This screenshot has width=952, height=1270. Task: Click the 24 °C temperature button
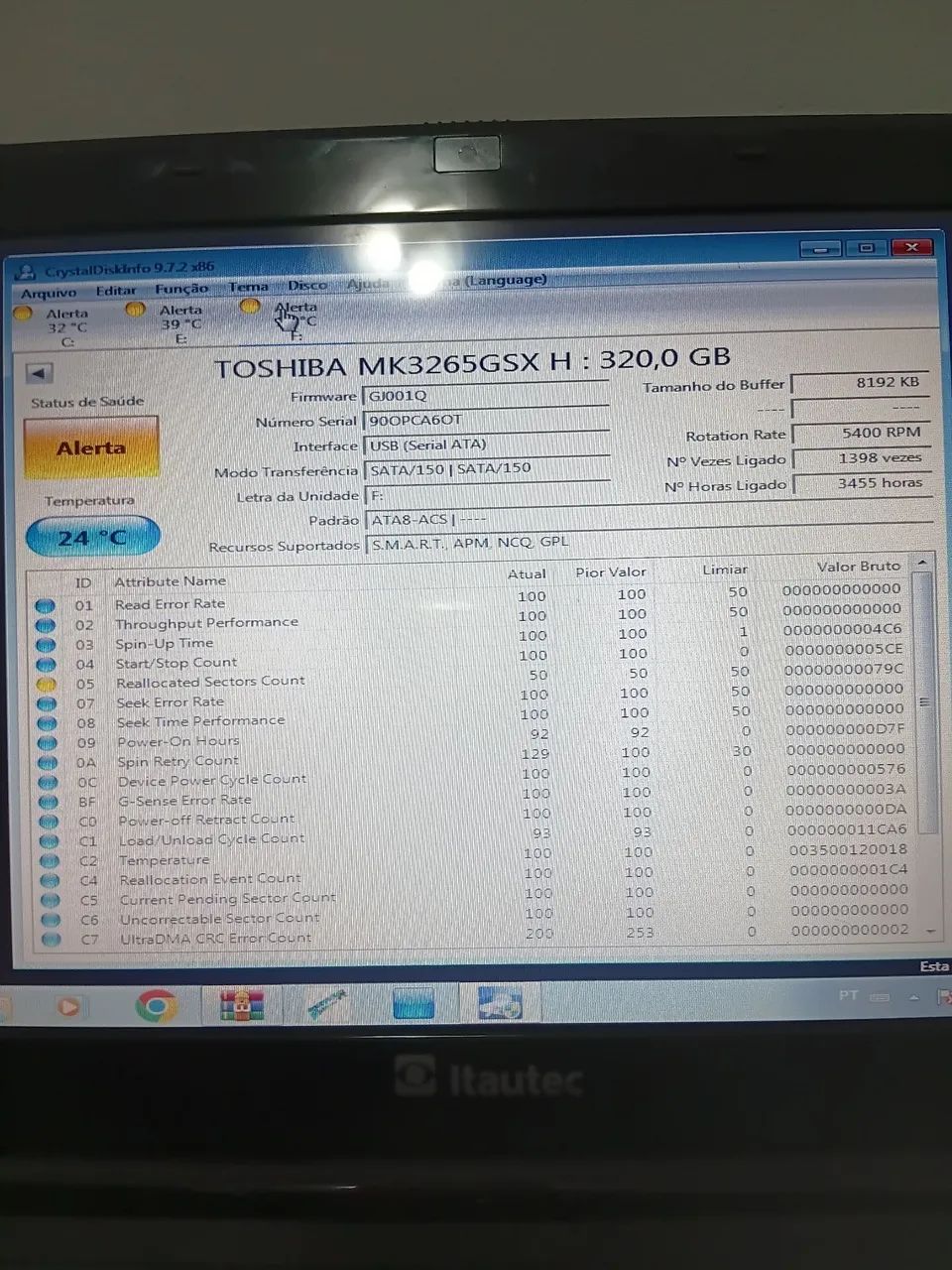point(92,538)
